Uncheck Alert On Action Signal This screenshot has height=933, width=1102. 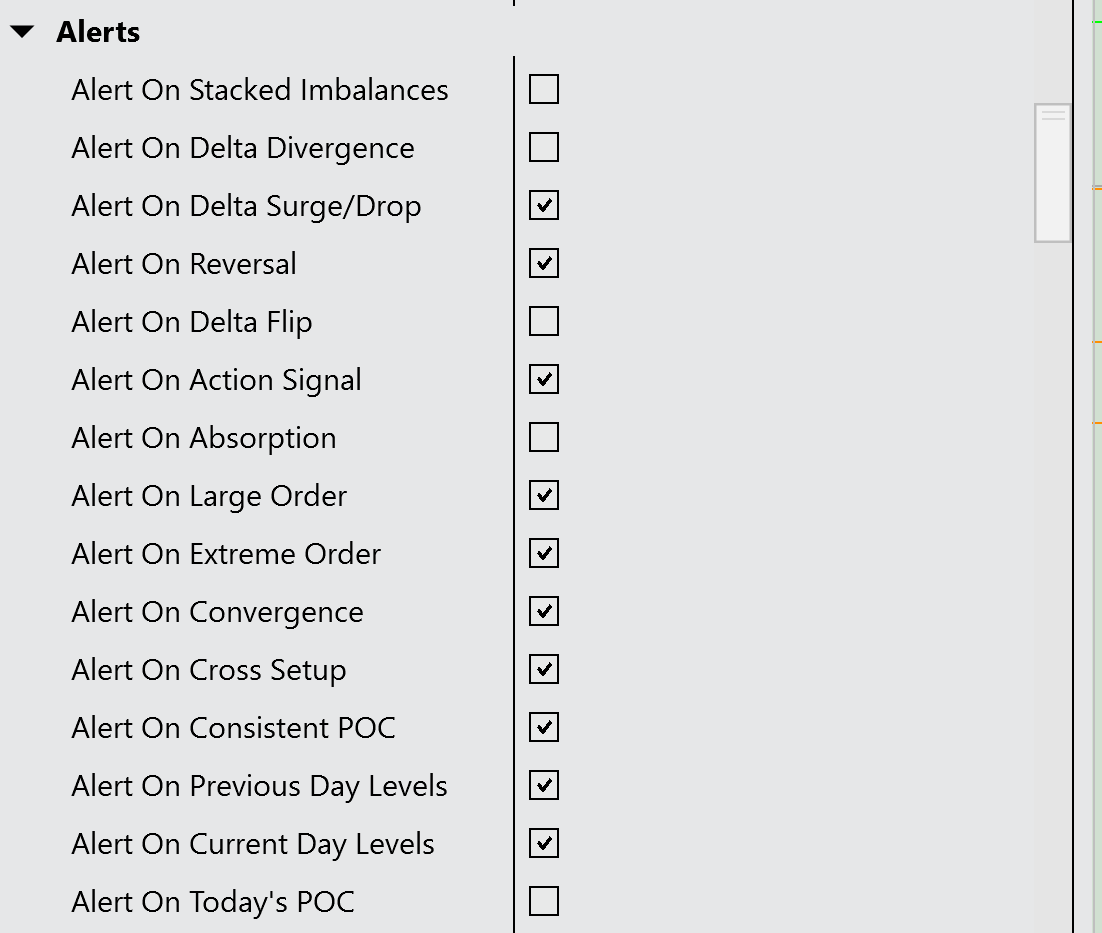pos(544,380)
